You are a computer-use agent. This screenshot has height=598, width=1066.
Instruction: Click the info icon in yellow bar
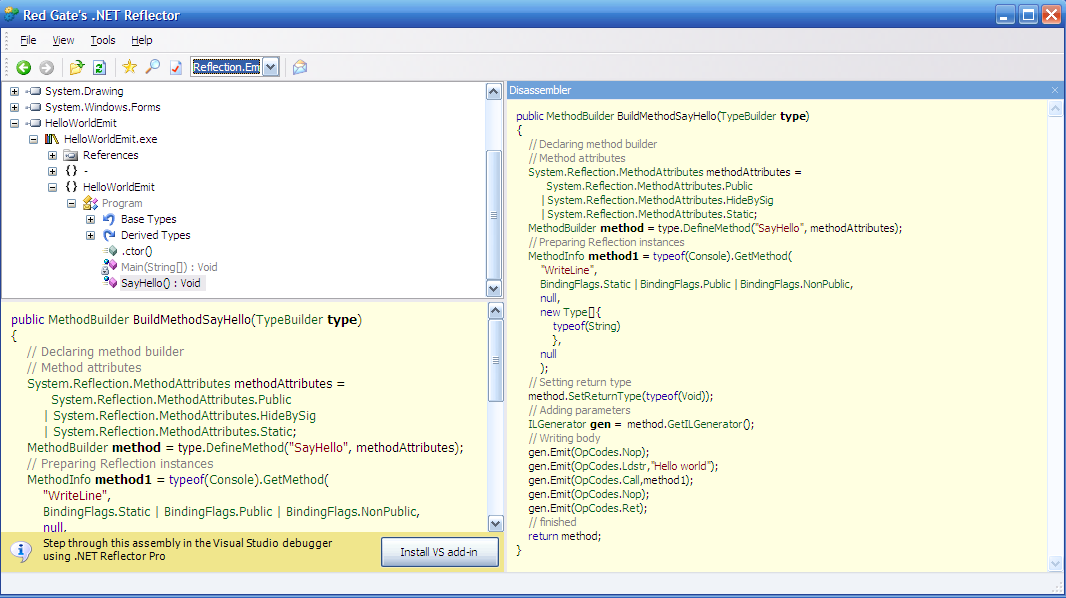pos(20,551)
